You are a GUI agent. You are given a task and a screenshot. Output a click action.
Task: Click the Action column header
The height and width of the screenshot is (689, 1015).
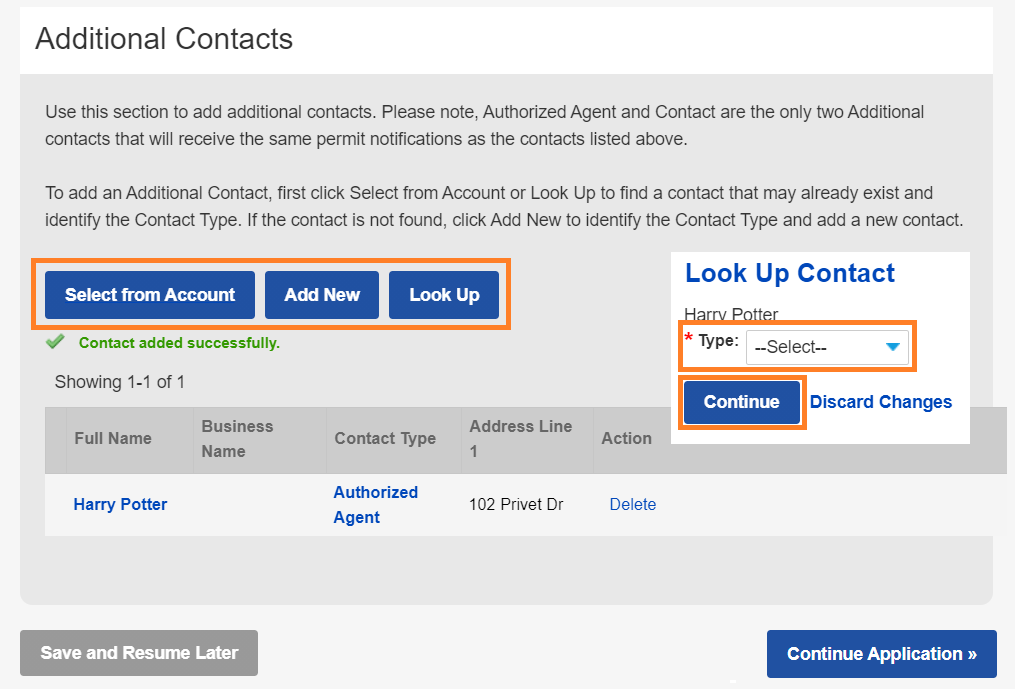point(626,438)
